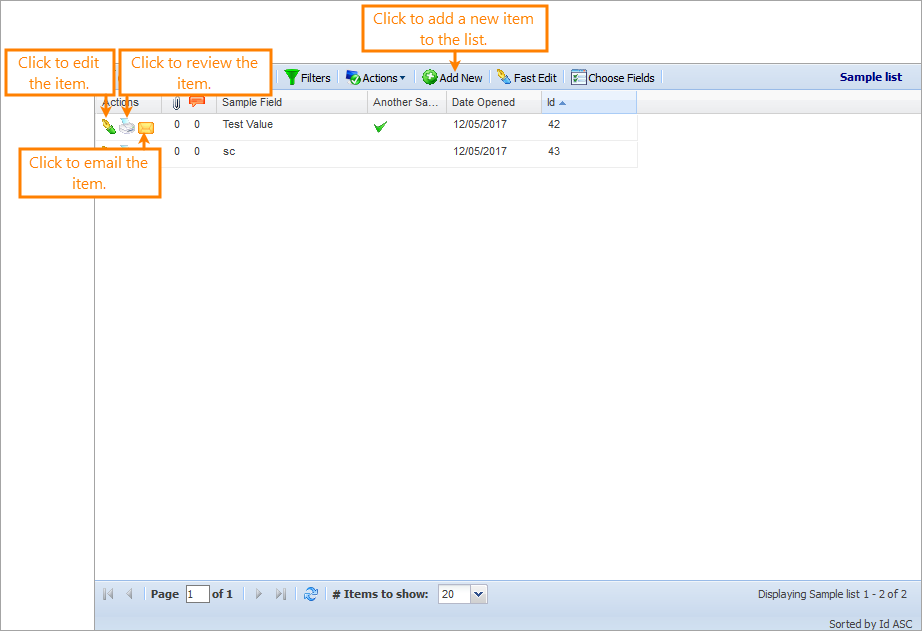Click the Displaying Sample list 1 - 2 of 2 text
This screenshot has height=631, width=922.
click(832, 594)
